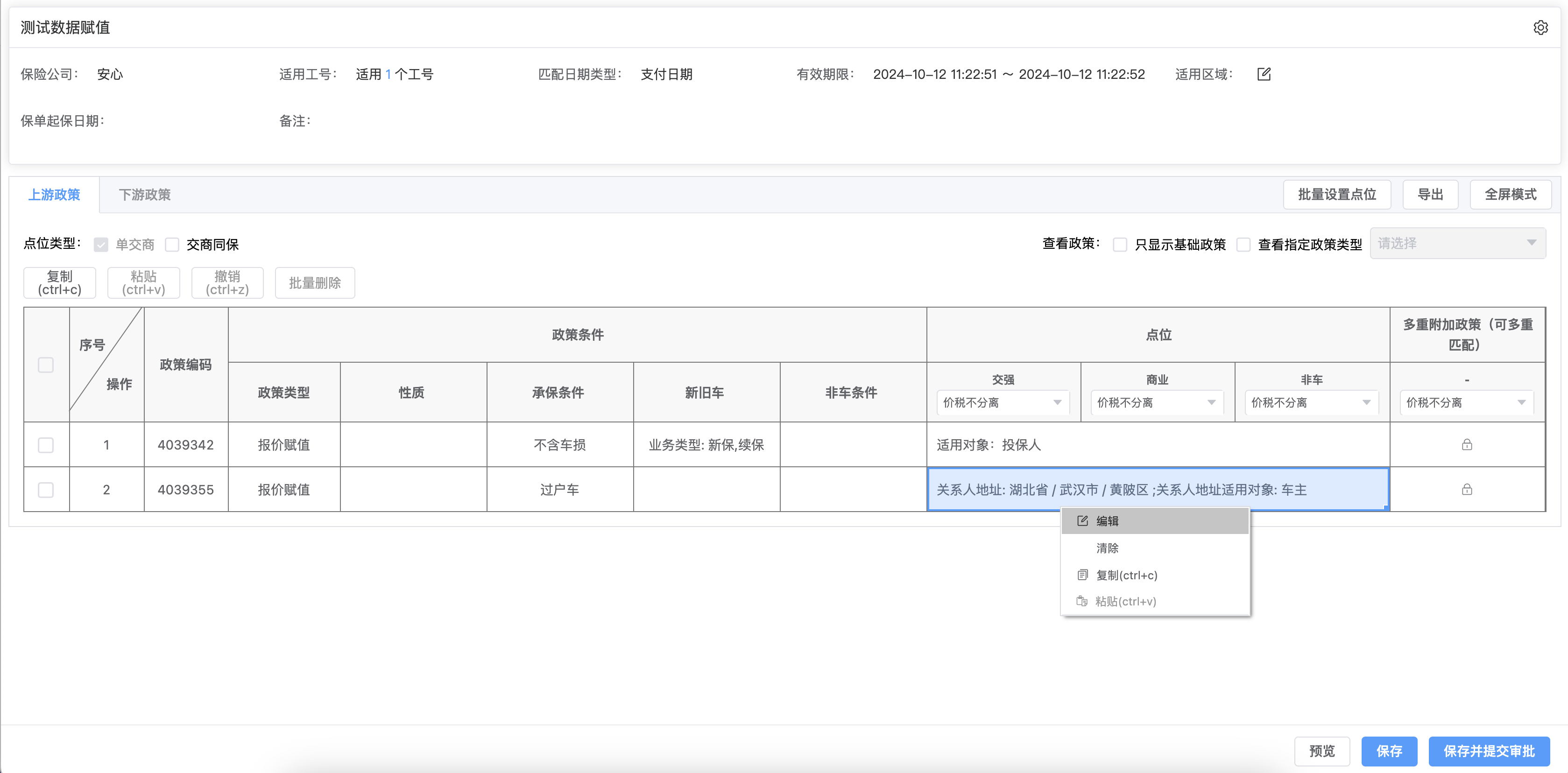Click the edit icon beside 适用区域
Screen dimensions: 1568x773
coord(1264,74)
